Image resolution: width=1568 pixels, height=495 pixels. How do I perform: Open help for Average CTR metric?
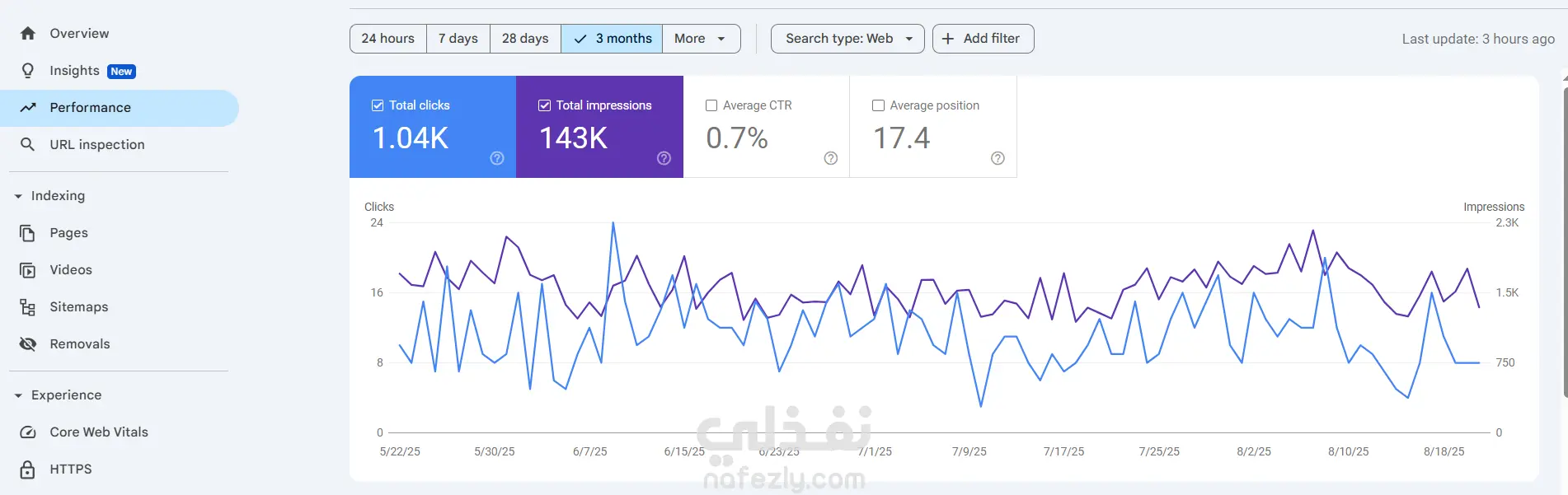click(831, 158)
